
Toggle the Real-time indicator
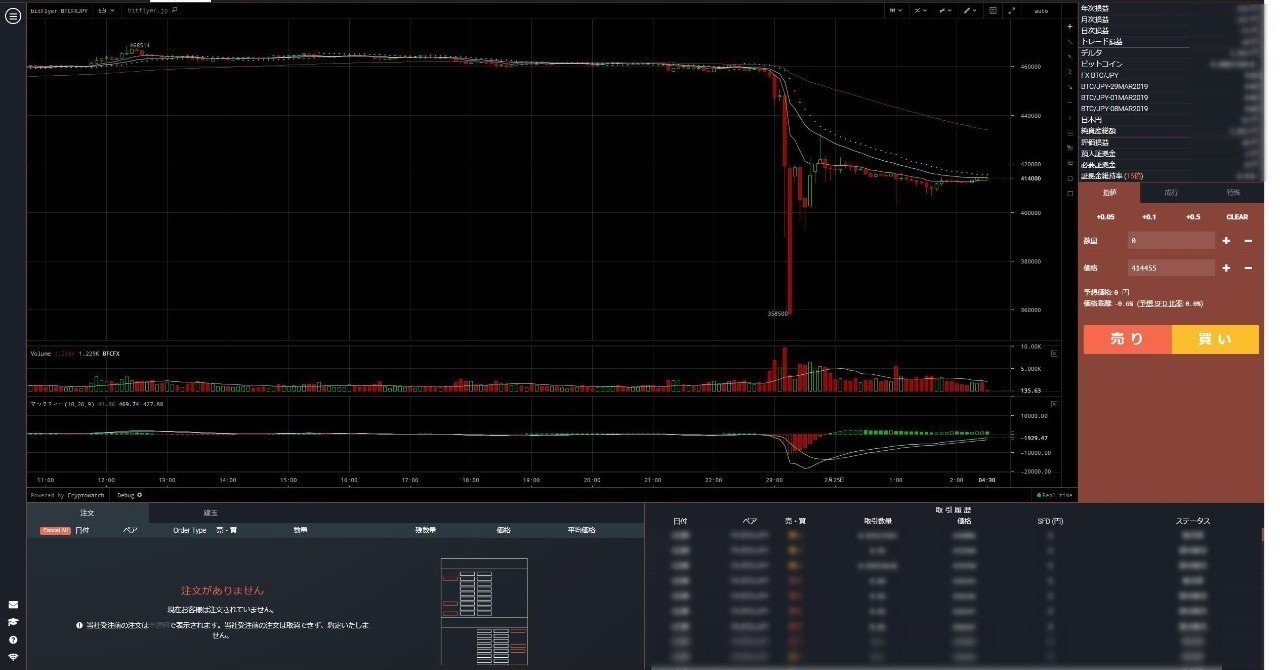[1055, 494]
